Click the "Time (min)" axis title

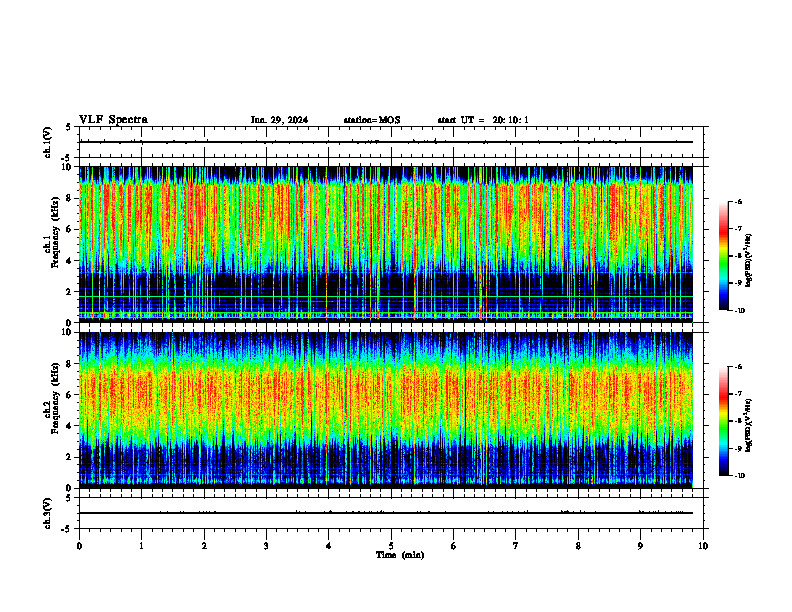click(x=400, y=555)
